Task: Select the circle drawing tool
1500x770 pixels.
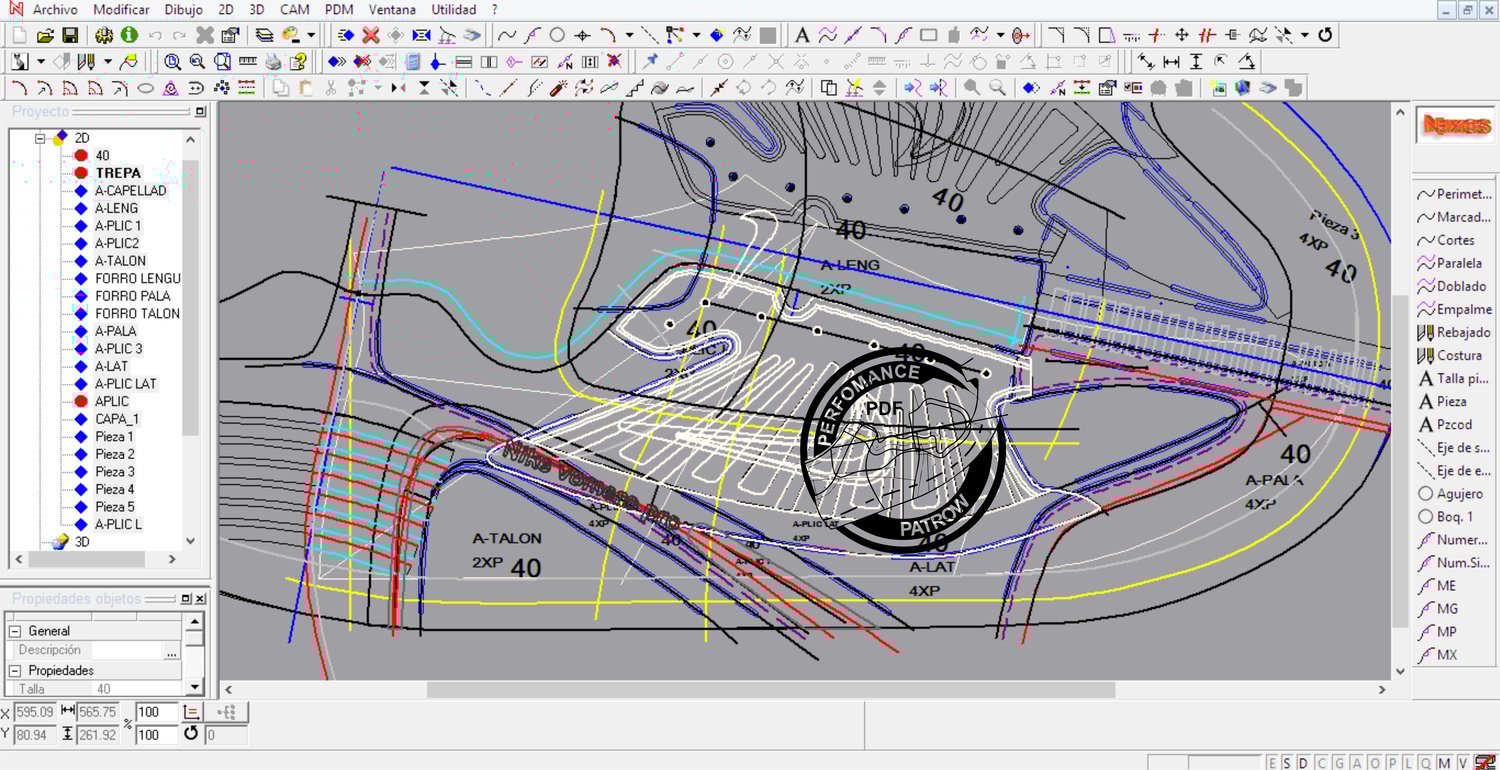Action: (x=557, y=35)
